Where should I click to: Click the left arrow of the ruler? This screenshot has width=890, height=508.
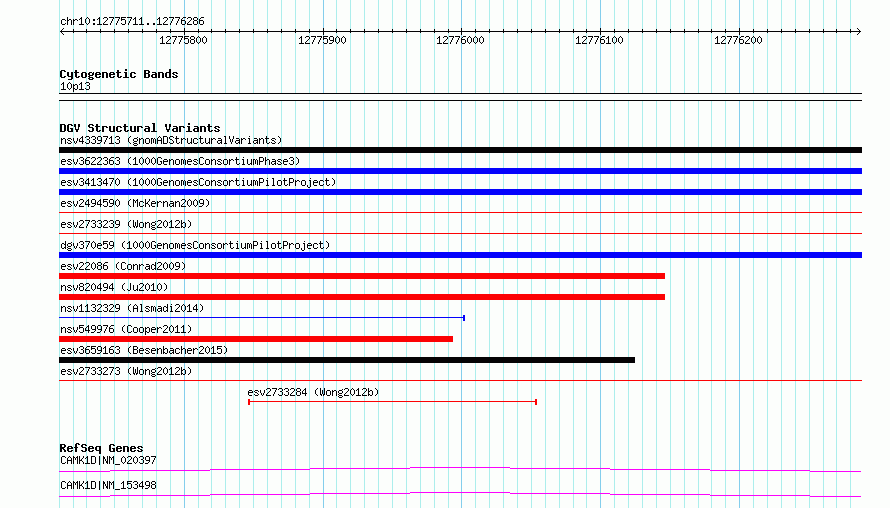point(62,31)
